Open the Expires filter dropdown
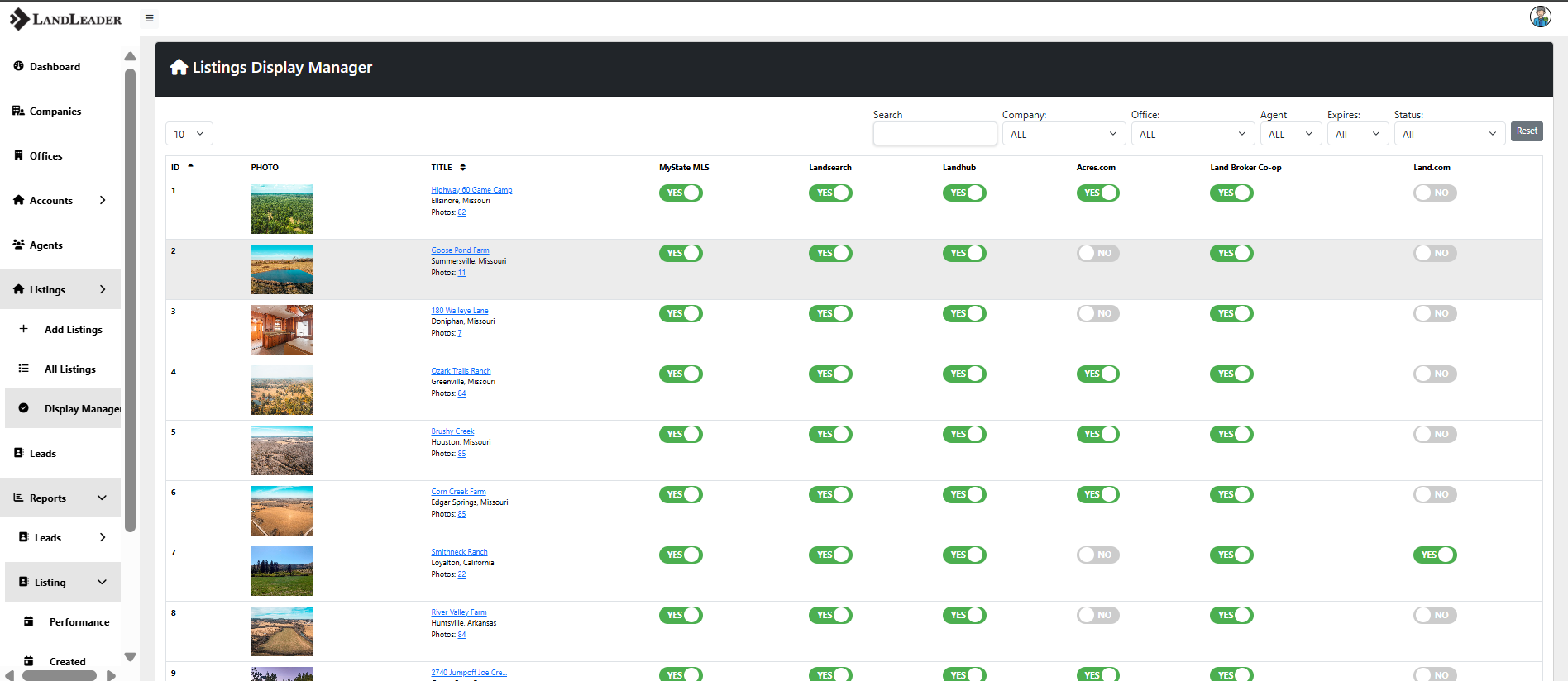1568x681 pixels. tap(1358, 134)
